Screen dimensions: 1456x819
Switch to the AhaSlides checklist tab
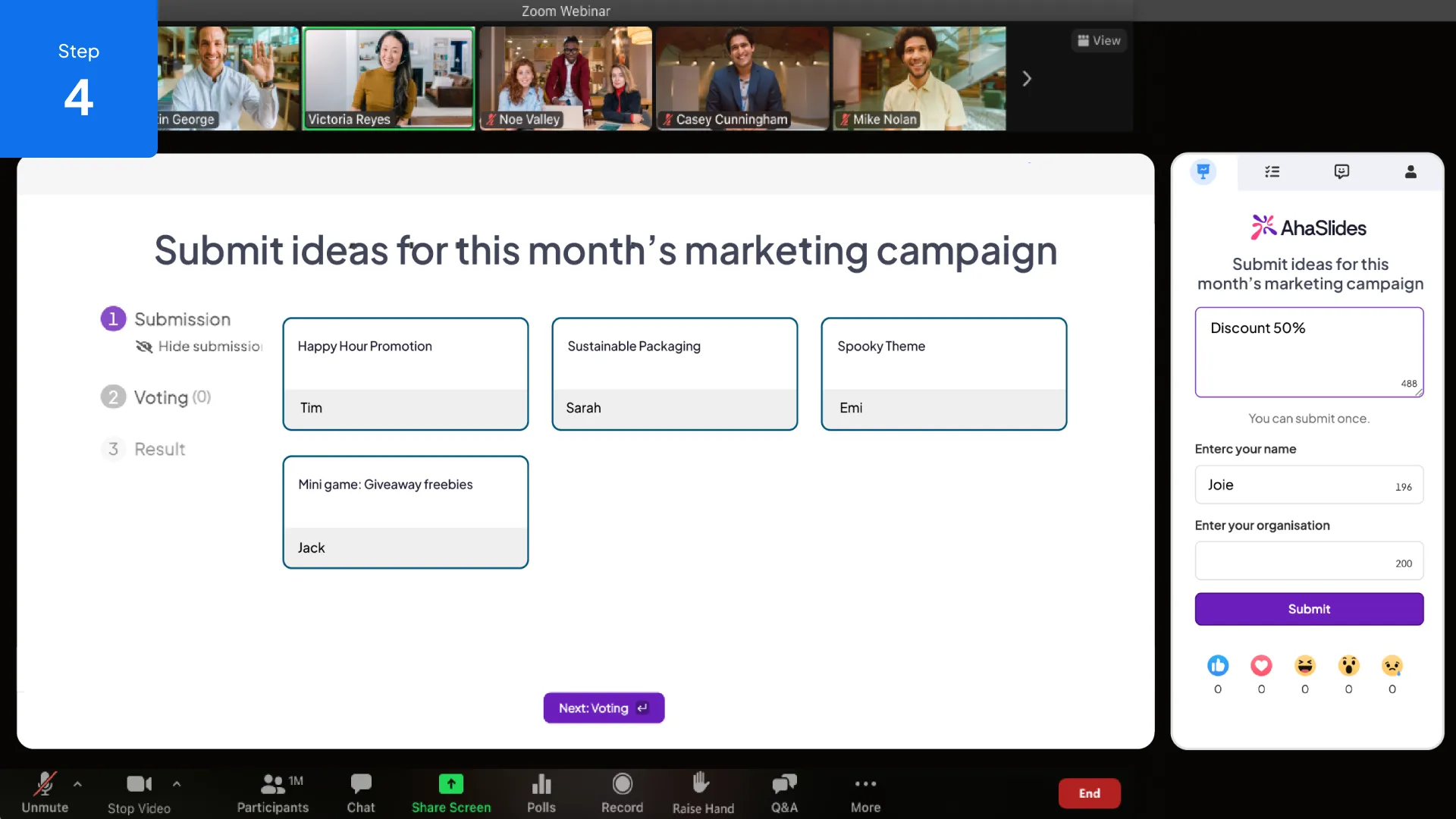tap(1272, 172)
